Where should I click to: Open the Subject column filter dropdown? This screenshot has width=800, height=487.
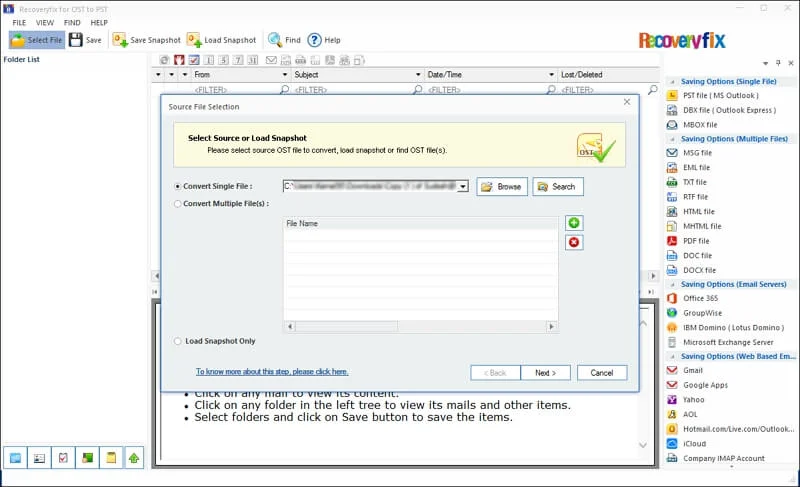(x=418, y=75)
